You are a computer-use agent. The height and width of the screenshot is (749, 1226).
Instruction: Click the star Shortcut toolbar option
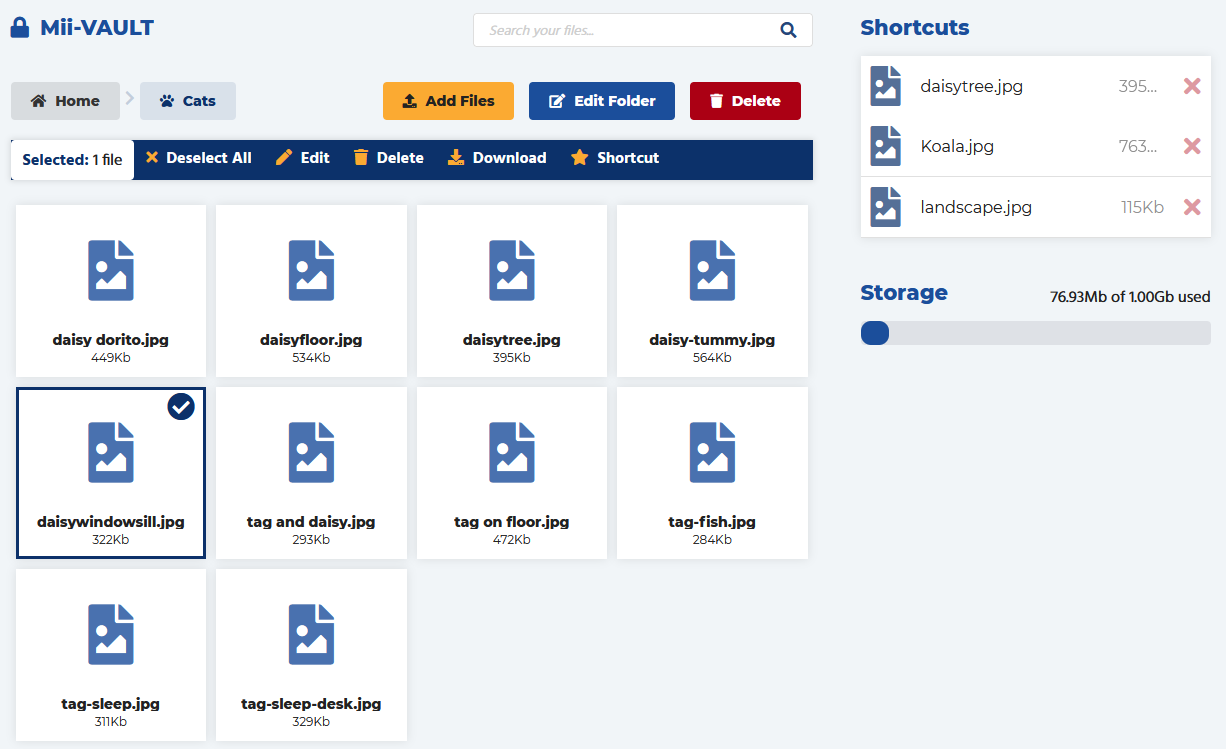(x=614, y=158)
